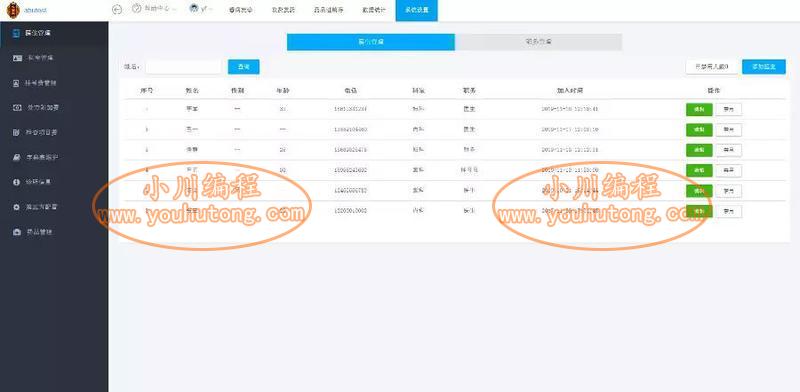Expand the help center dropdown arrow
The width and height of the screenshot is (800, 392).
(174, 10)
